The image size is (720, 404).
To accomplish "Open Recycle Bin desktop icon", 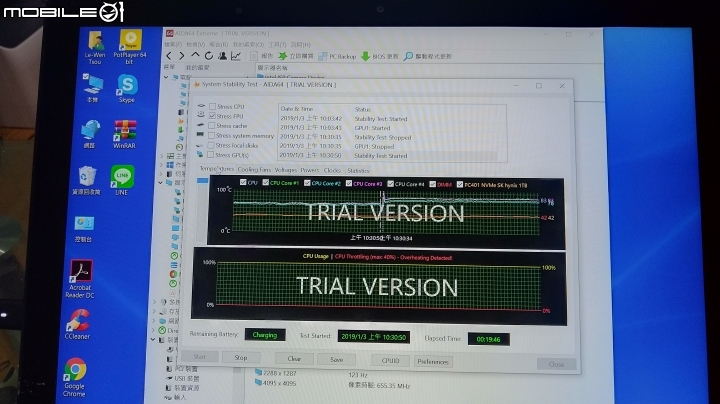I will pyautogui.click(x=86, y=180).
